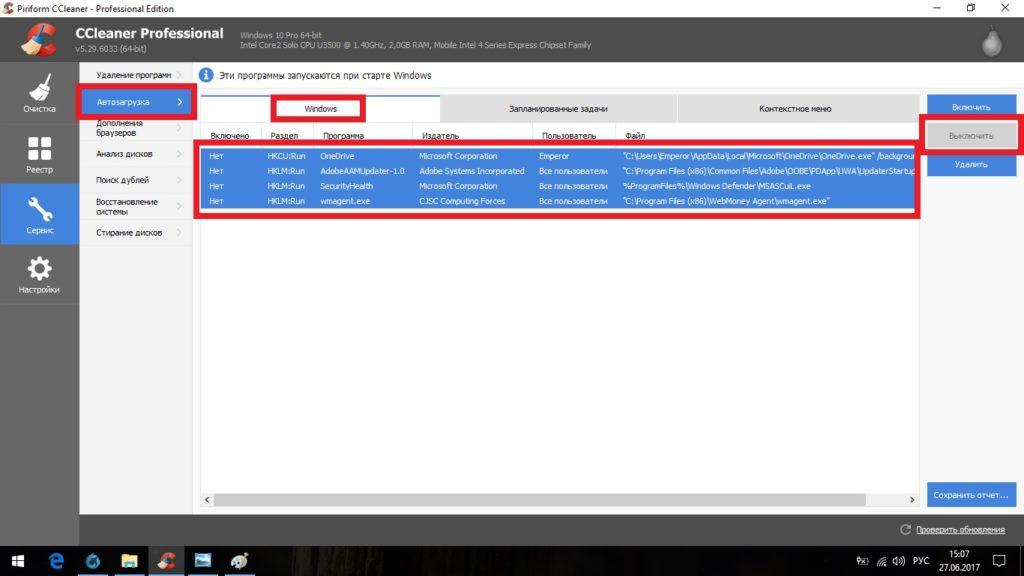Open the Реестр registry section
The width and height of the screenshot is (1024, 576).
point(39,154)
